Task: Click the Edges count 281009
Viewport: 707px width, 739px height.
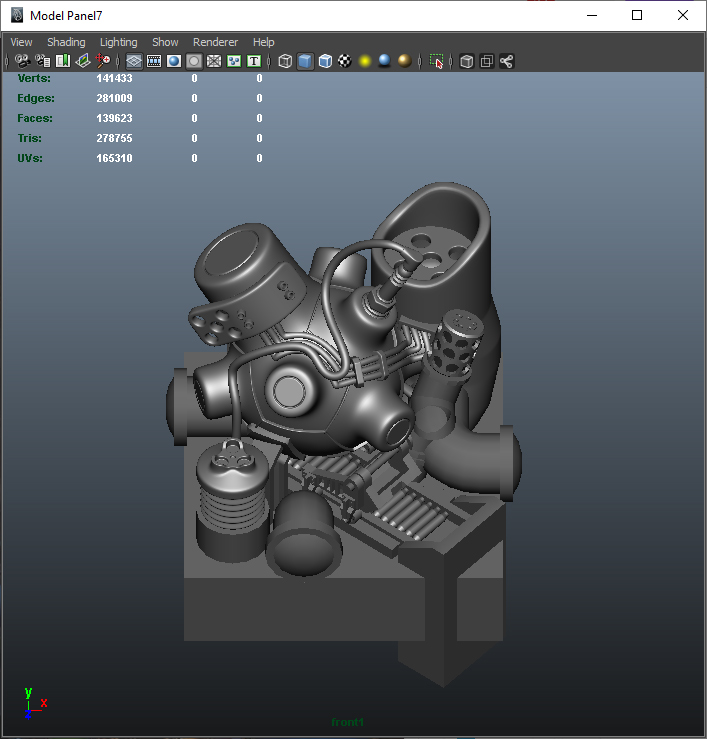Action: [x=115, y=98]
